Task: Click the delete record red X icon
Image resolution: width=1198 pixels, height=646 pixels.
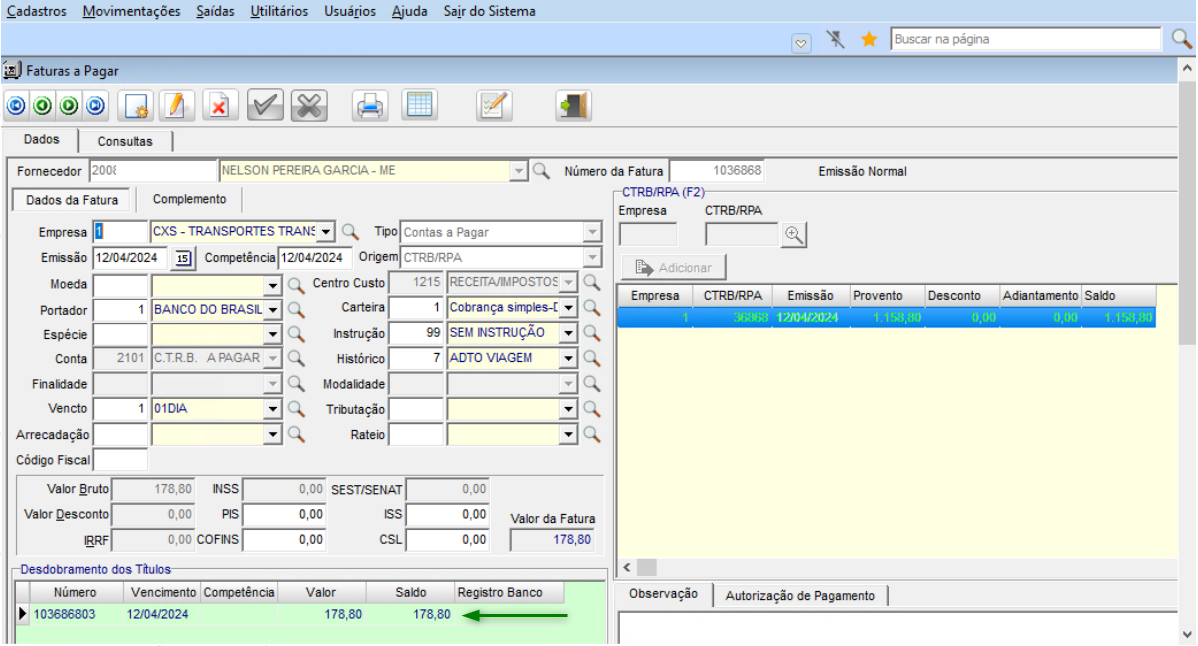Action: tap(219, 105)
